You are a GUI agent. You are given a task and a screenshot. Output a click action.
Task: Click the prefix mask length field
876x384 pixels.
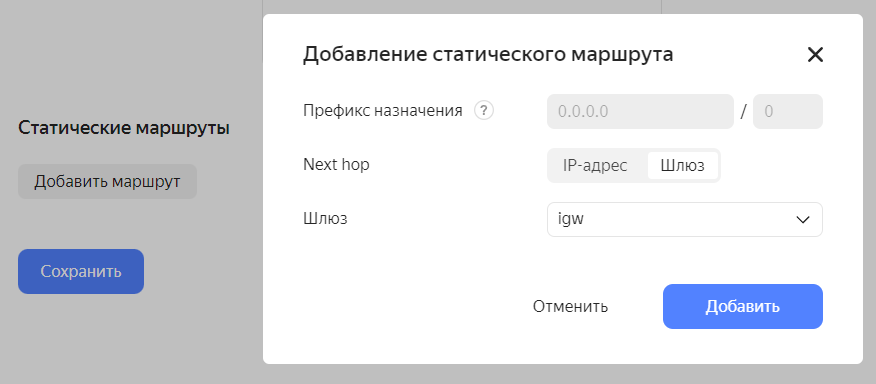pyautogui.click(x=788, y=111)
